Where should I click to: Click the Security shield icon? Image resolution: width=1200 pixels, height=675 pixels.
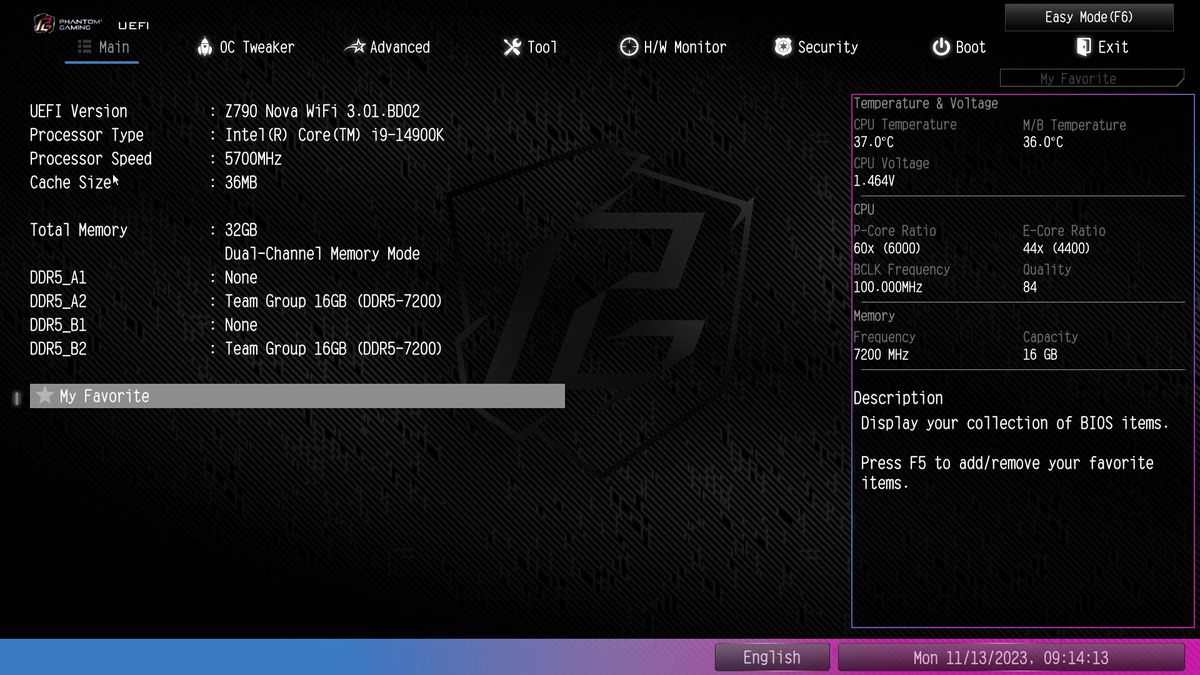783,47
